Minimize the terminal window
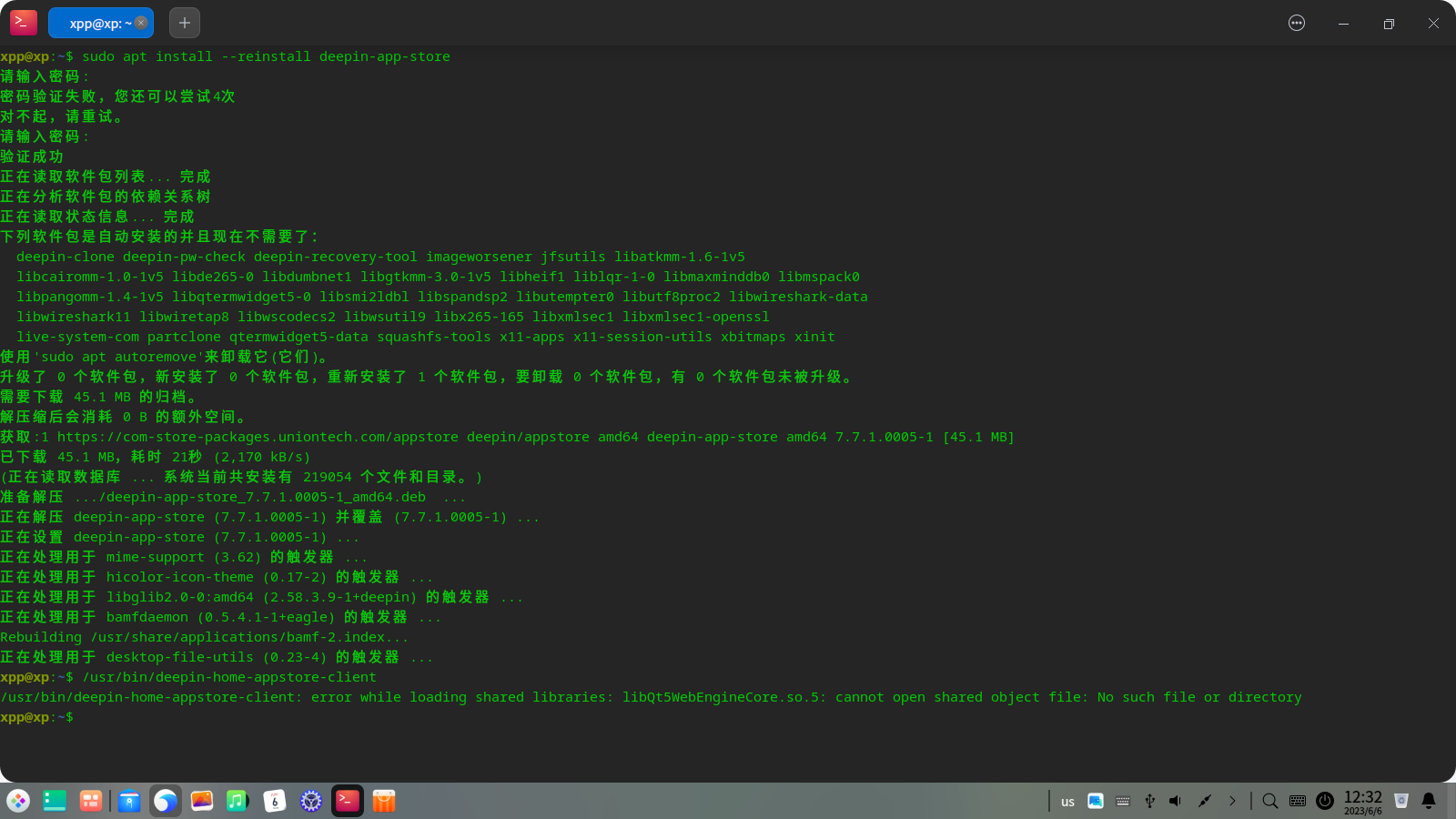 click(x=1343, y=24)
